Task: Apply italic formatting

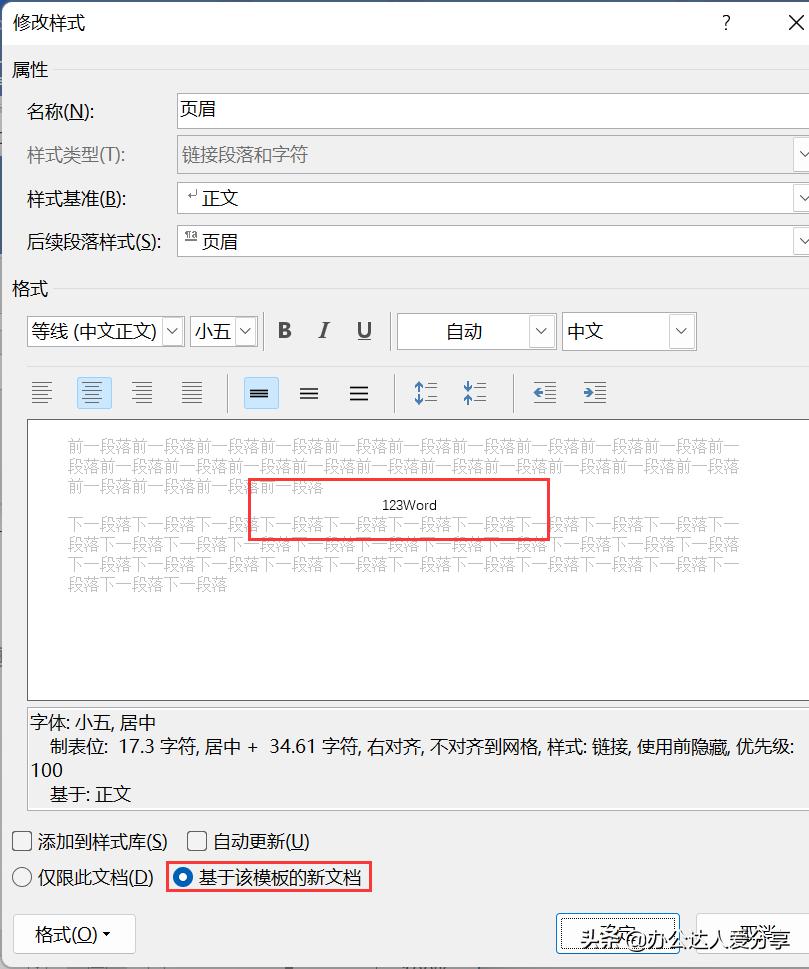Action: pos(324,331)
